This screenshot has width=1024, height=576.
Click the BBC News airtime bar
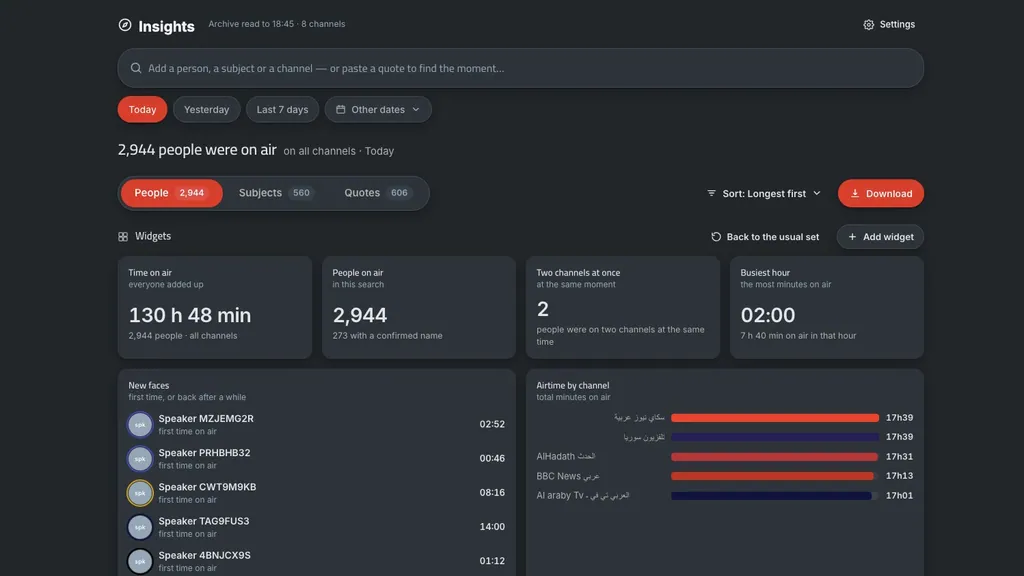click(773, 475)
